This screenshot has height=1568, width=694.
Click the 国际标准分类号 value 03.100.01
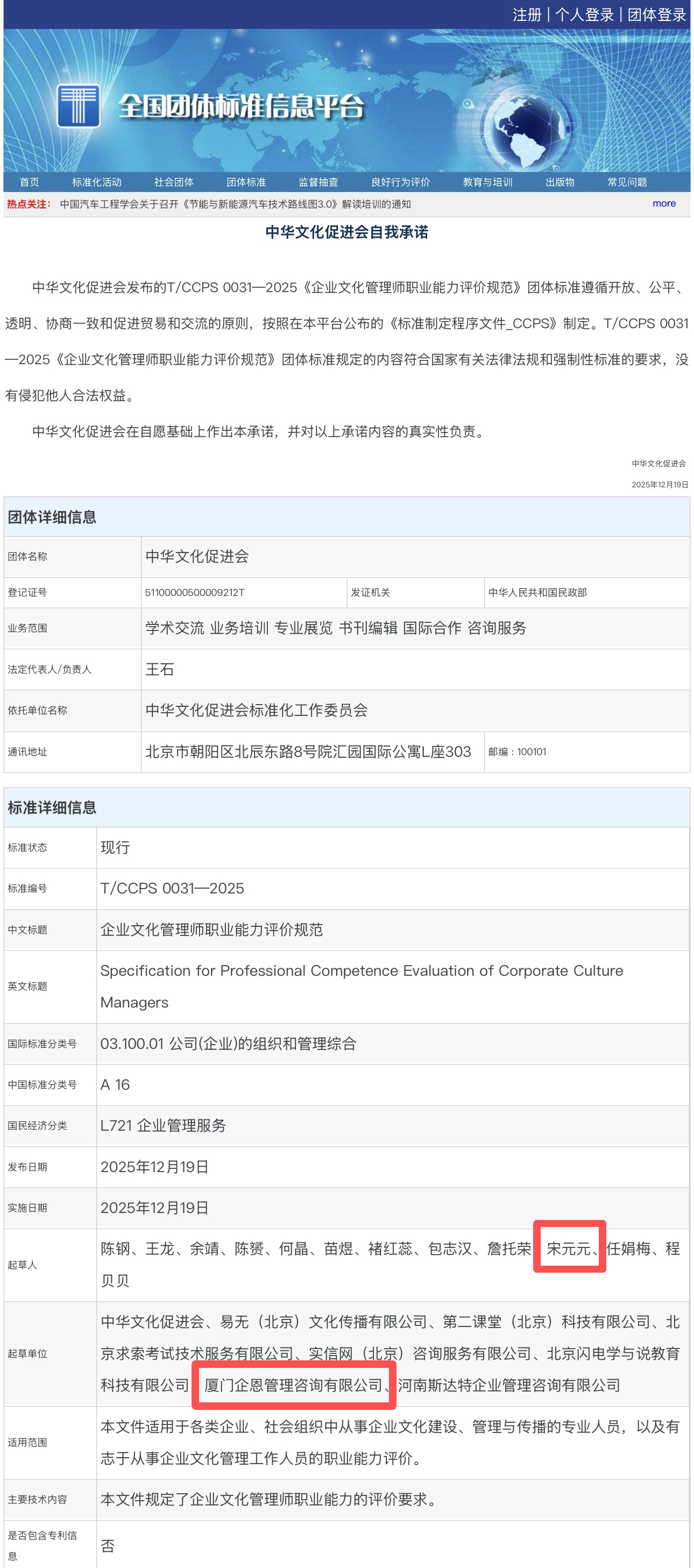click(228, 1044)
